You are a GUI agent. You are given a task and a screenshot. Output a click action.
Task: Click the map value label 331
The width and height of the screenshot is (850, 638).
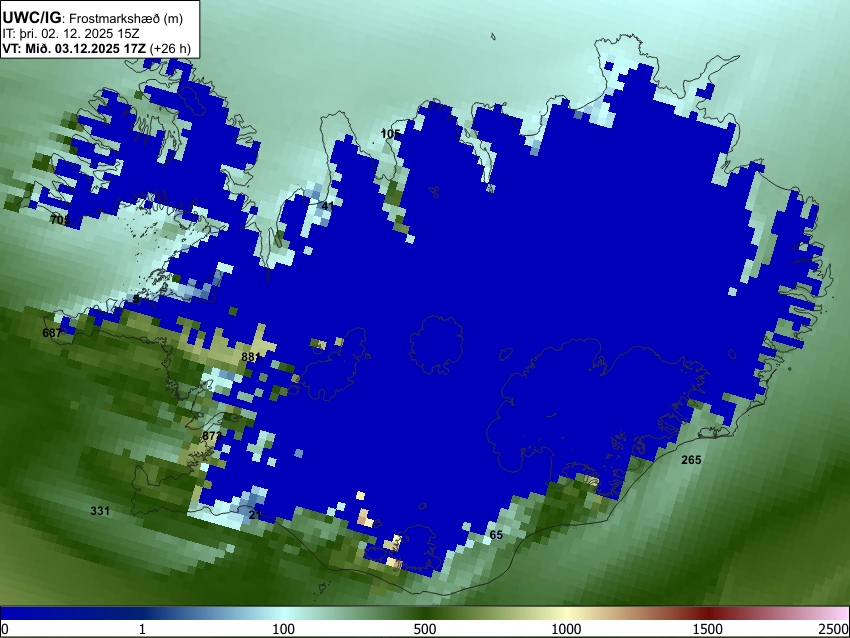100,511
